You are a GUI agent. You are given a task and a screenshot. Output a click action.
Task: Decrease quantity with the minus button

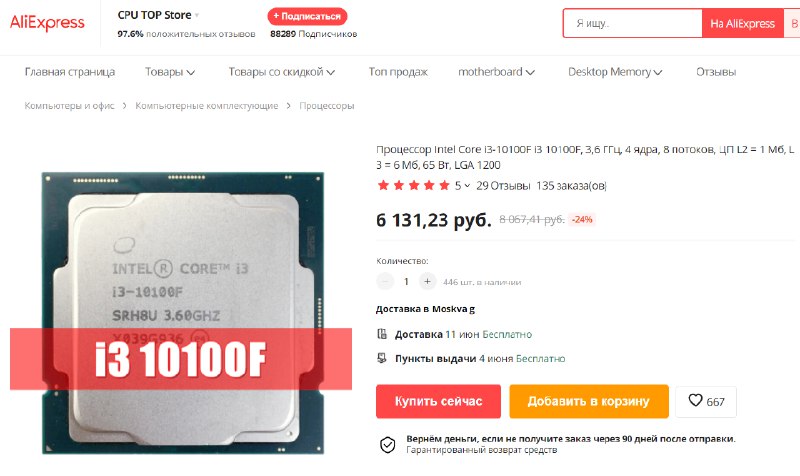coord(385,281)
